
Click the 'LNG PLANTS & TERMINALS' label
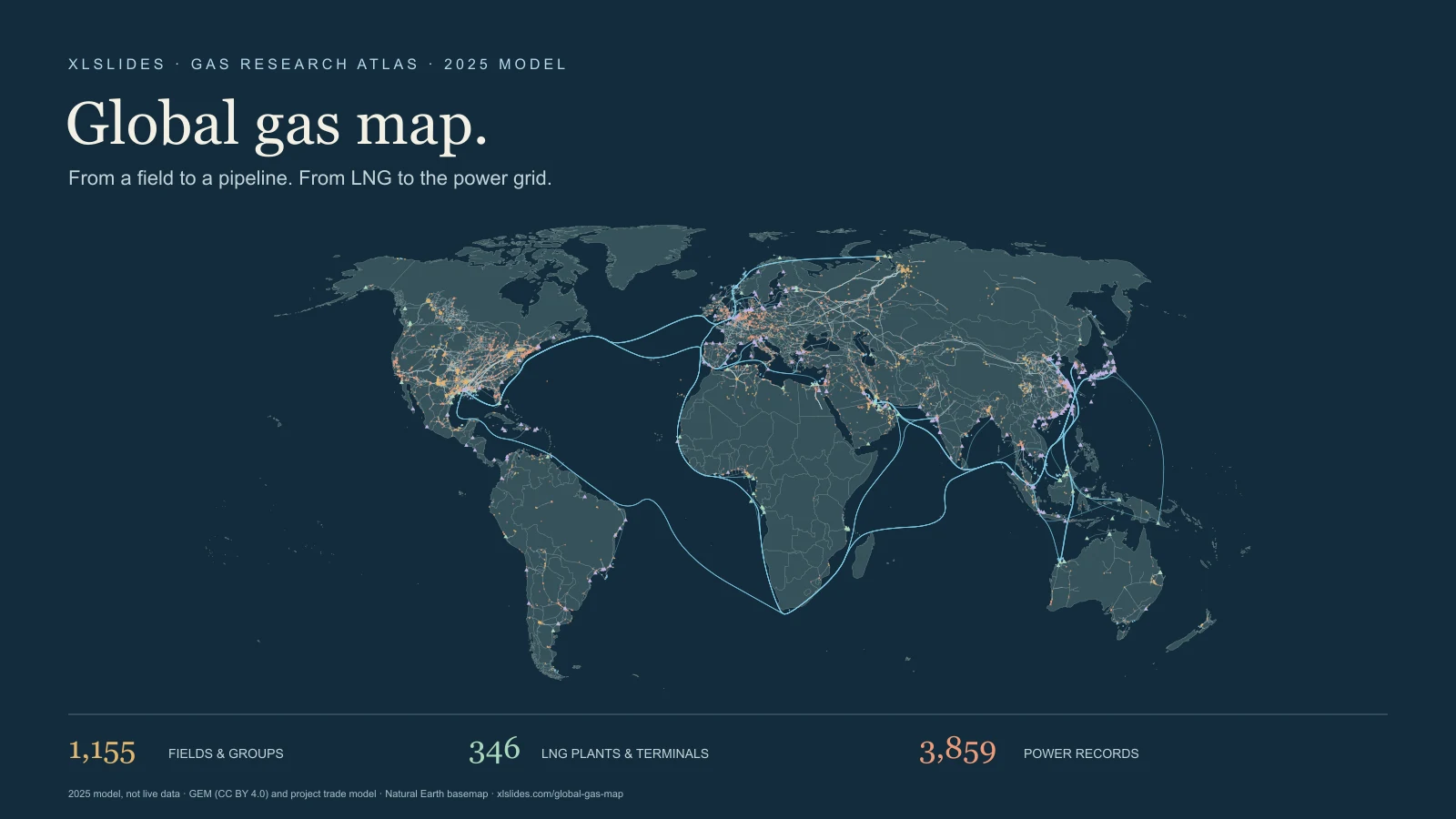(625, 753)
